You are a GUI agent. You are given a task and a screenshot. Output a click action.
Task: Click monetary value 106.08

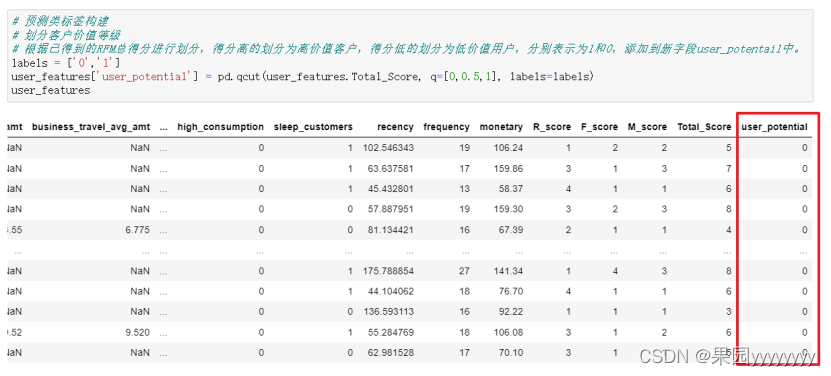[x=507, y=333]
